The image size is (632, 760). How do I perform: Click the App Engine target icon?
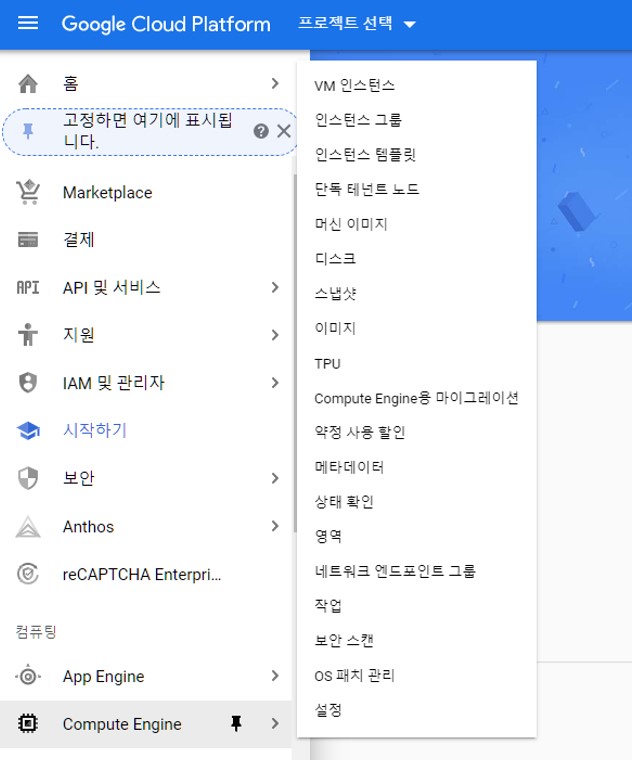click(28, 676)
